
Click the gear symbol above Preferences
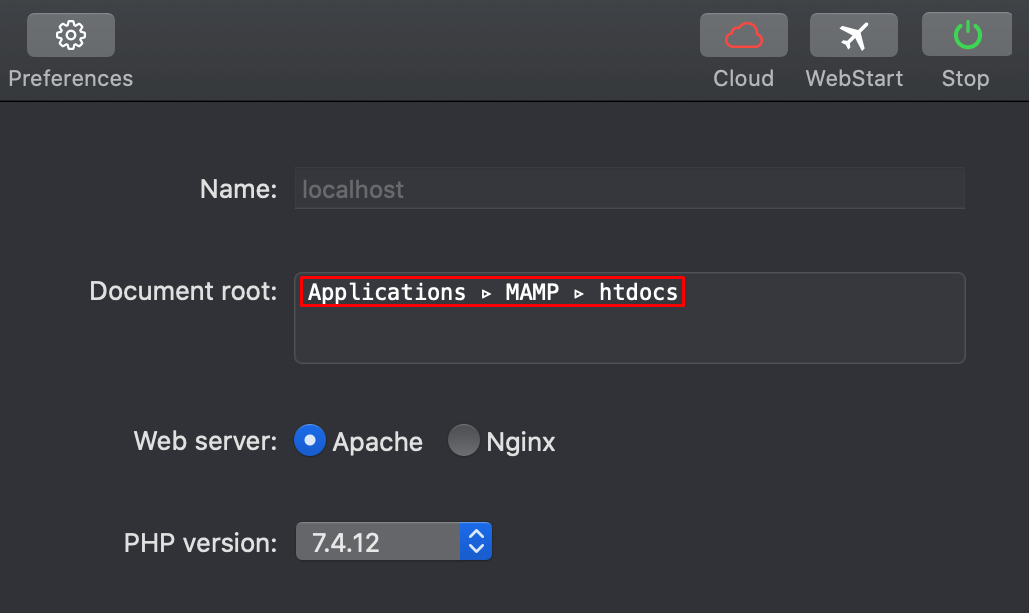click(70, 35)
